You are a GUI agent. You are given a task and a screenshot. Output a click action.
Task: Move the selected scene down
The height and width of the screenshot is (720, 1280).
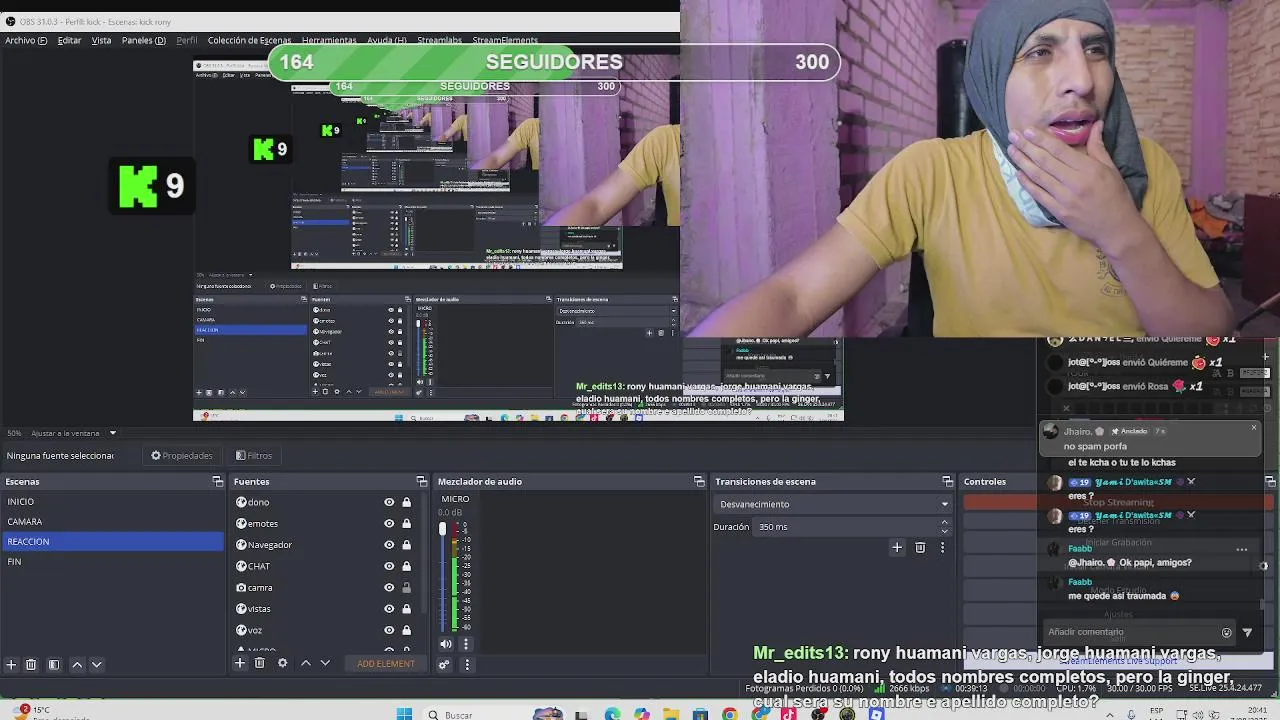coord(97,664)
